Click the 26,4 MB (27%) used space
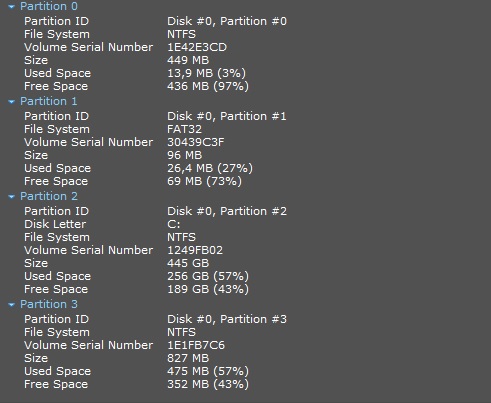The width and height of the screenshot is (491, 403). [x=210, y=168]
